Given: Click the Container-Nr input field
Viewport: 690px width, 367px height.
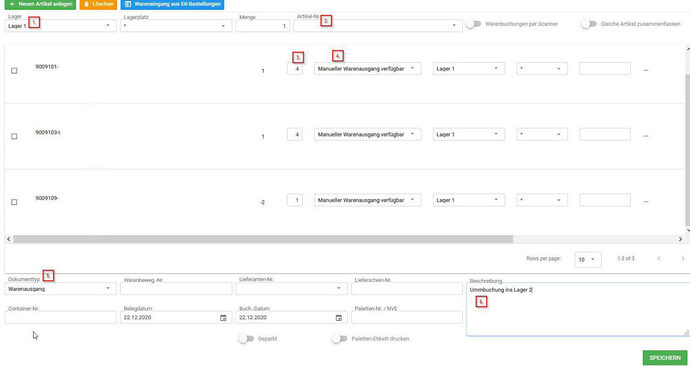Looking at the screenshot, I should pyautogui.click(x=61, y=317).
